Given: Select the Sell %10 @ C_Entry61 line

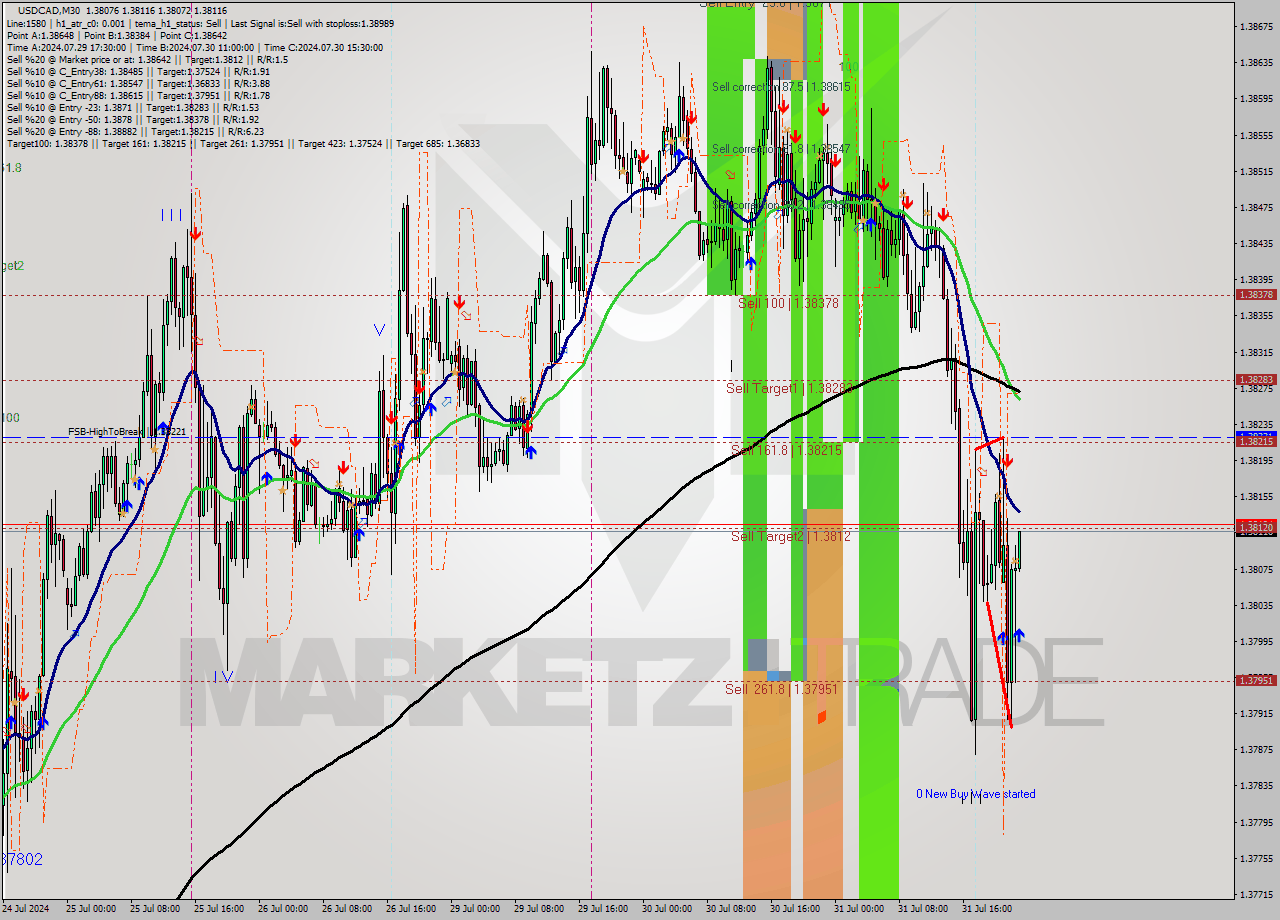Looking at the screenshot, I should [x=138, y=83].
